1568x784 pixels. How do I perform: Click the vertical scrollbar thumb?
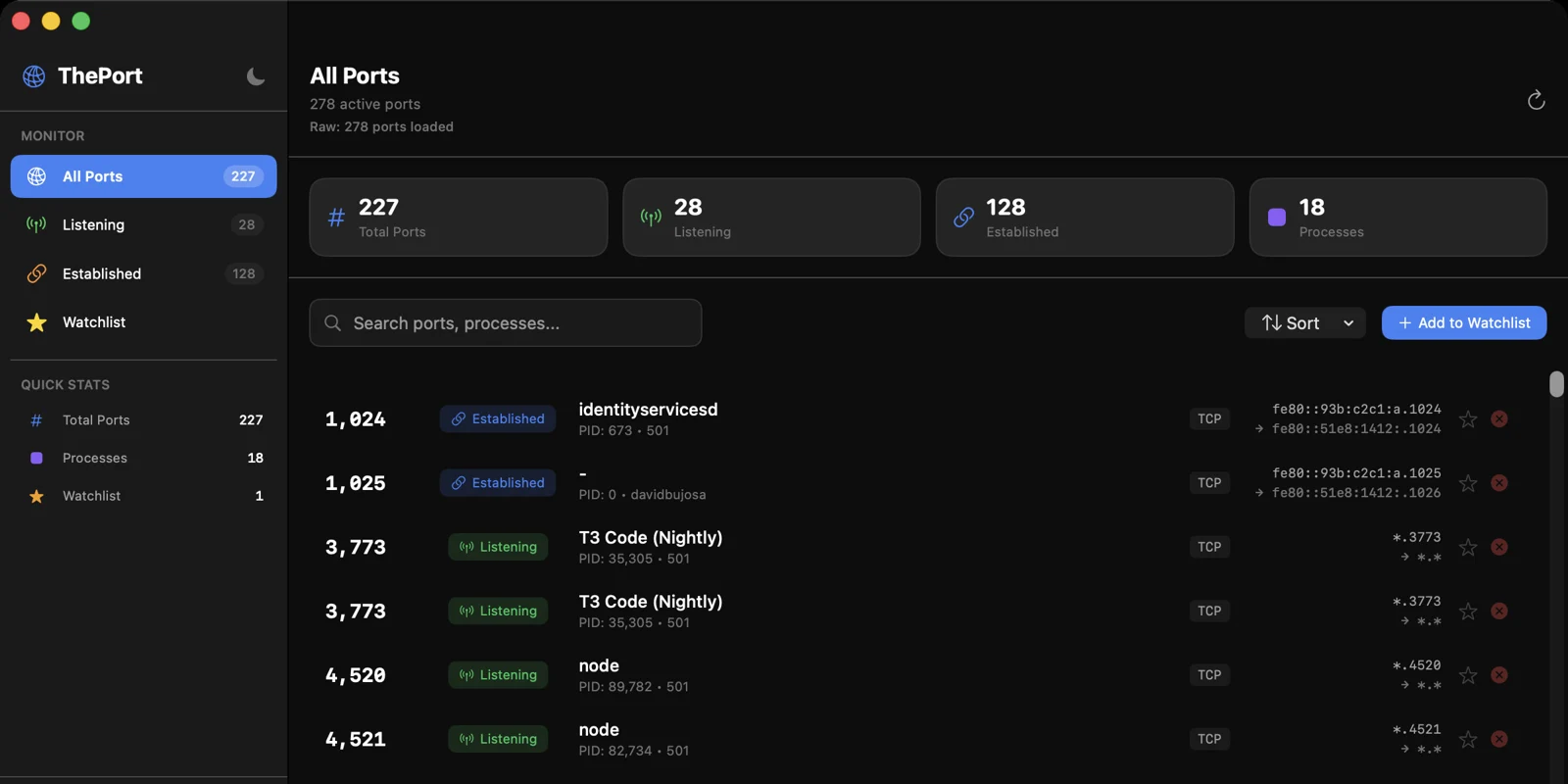[x=1556, y=384]
